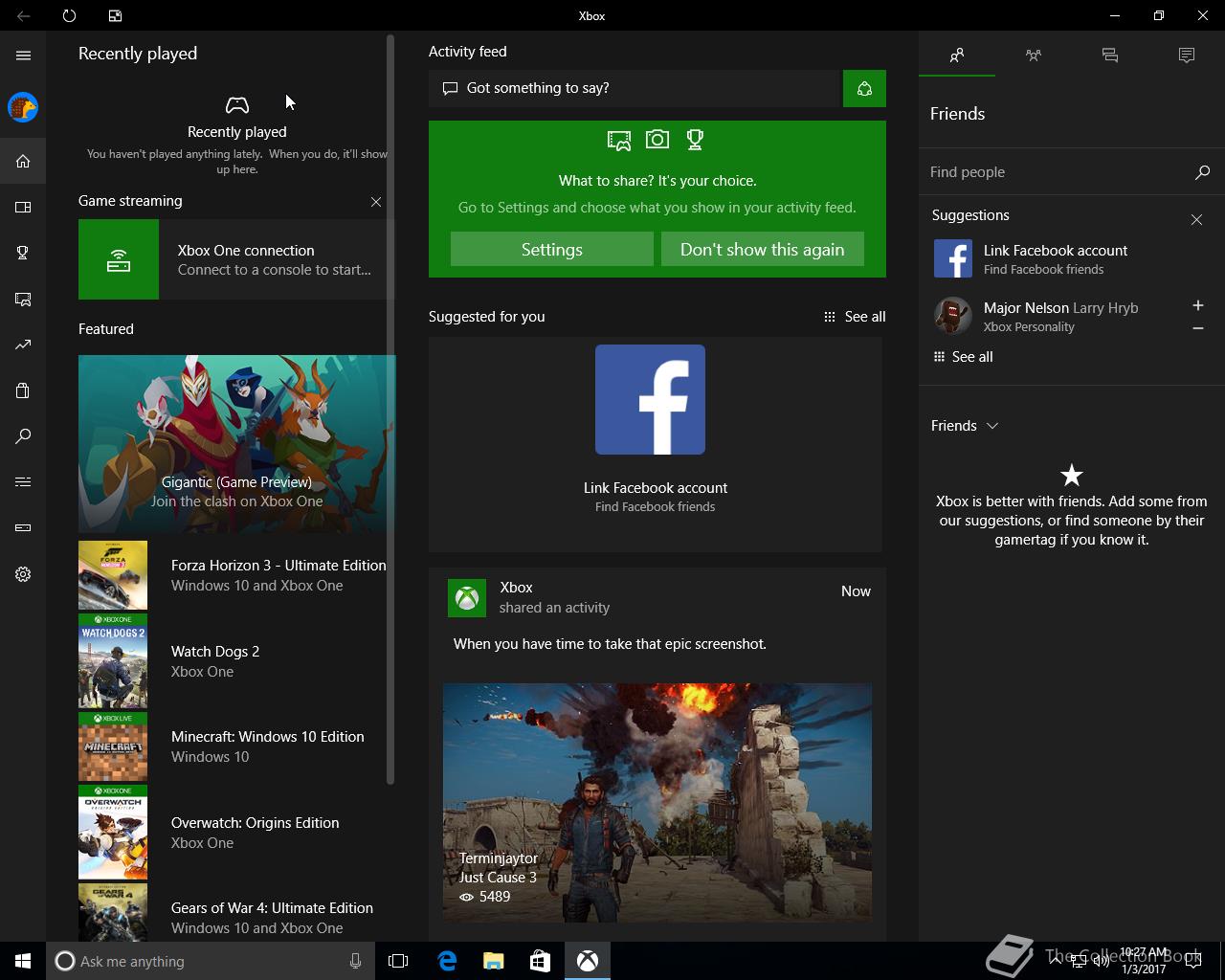Click the left panel vertical scrollbar
This screenshot has width=1225, height=980.
[x=390, y=410]
